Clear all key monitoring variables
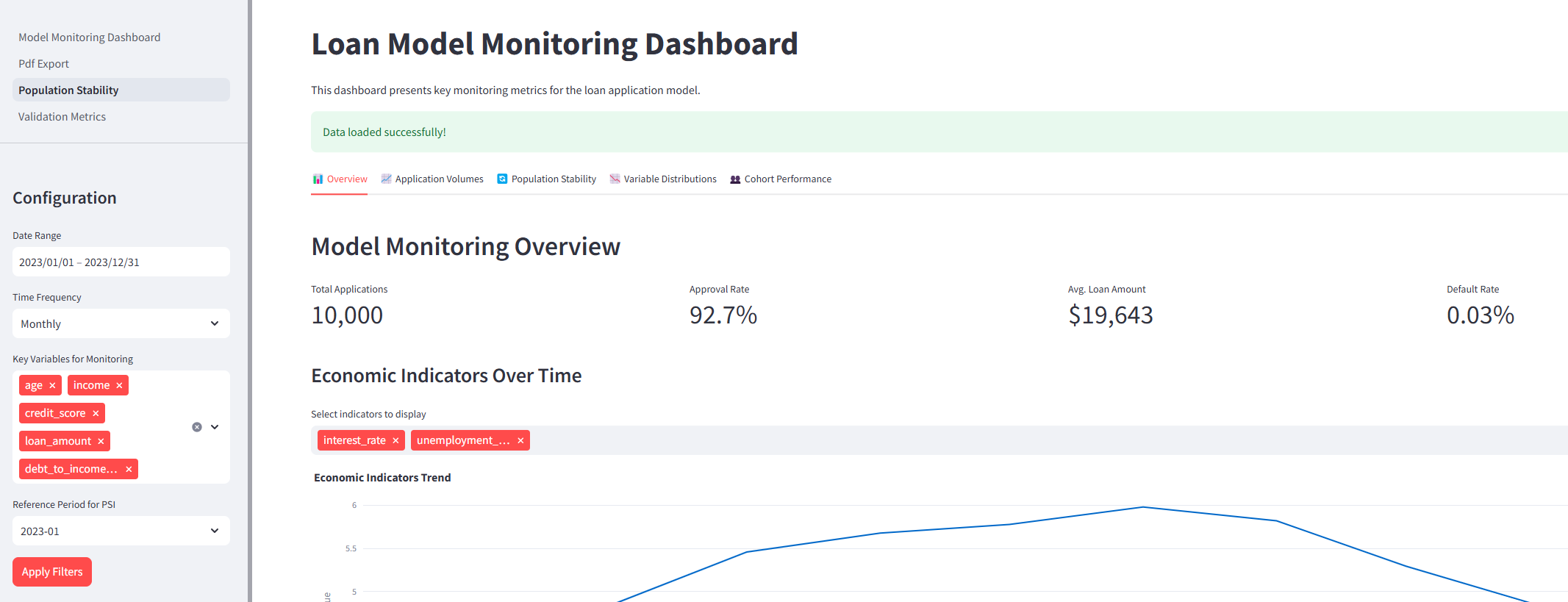Image resolution: width=1568 pixels, height=602 pixels. click(x=197, y=427)
